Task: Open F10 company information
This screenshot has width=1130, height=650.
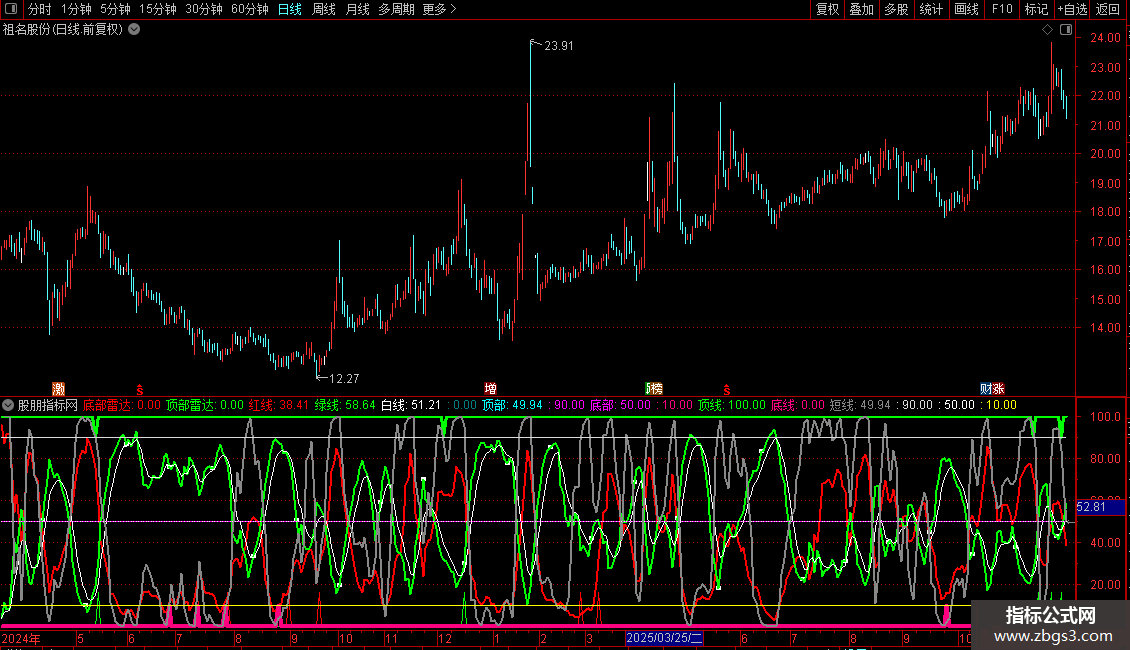Action: click(1001, 9)
